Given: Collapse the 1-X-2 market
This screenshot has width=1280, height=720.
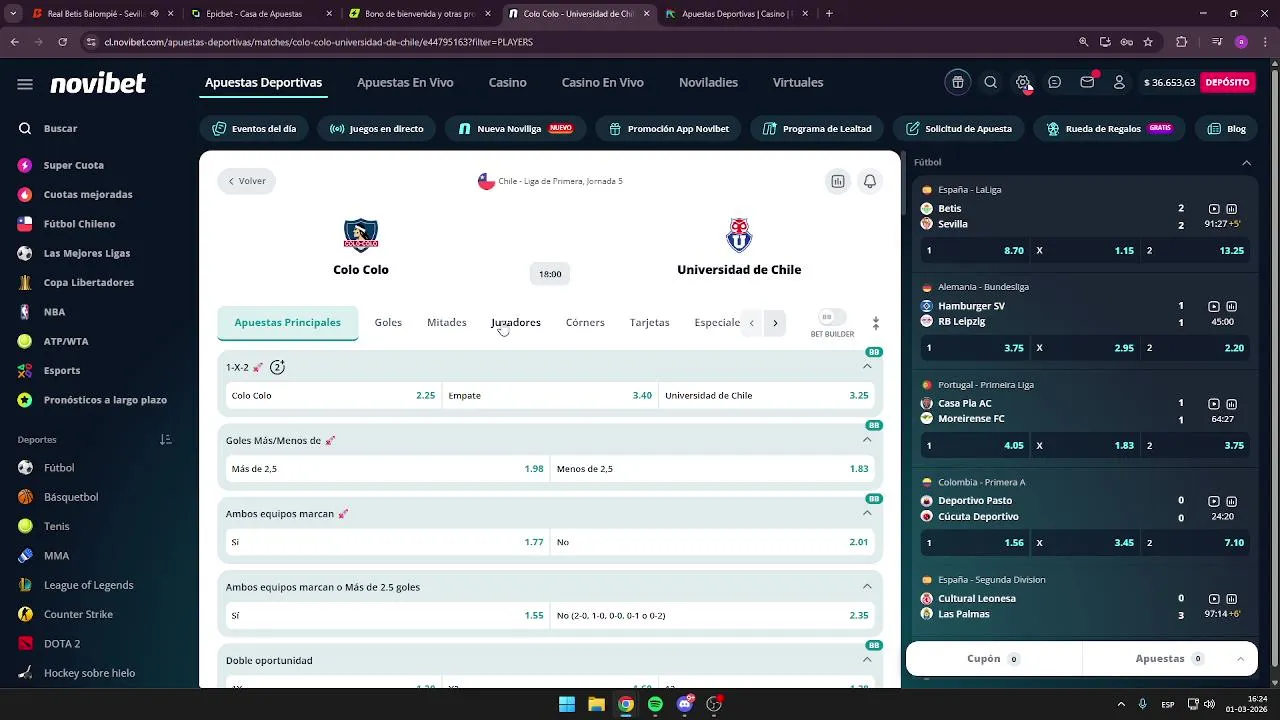Looking at the screenshot, I should click(x=867, y=367).
